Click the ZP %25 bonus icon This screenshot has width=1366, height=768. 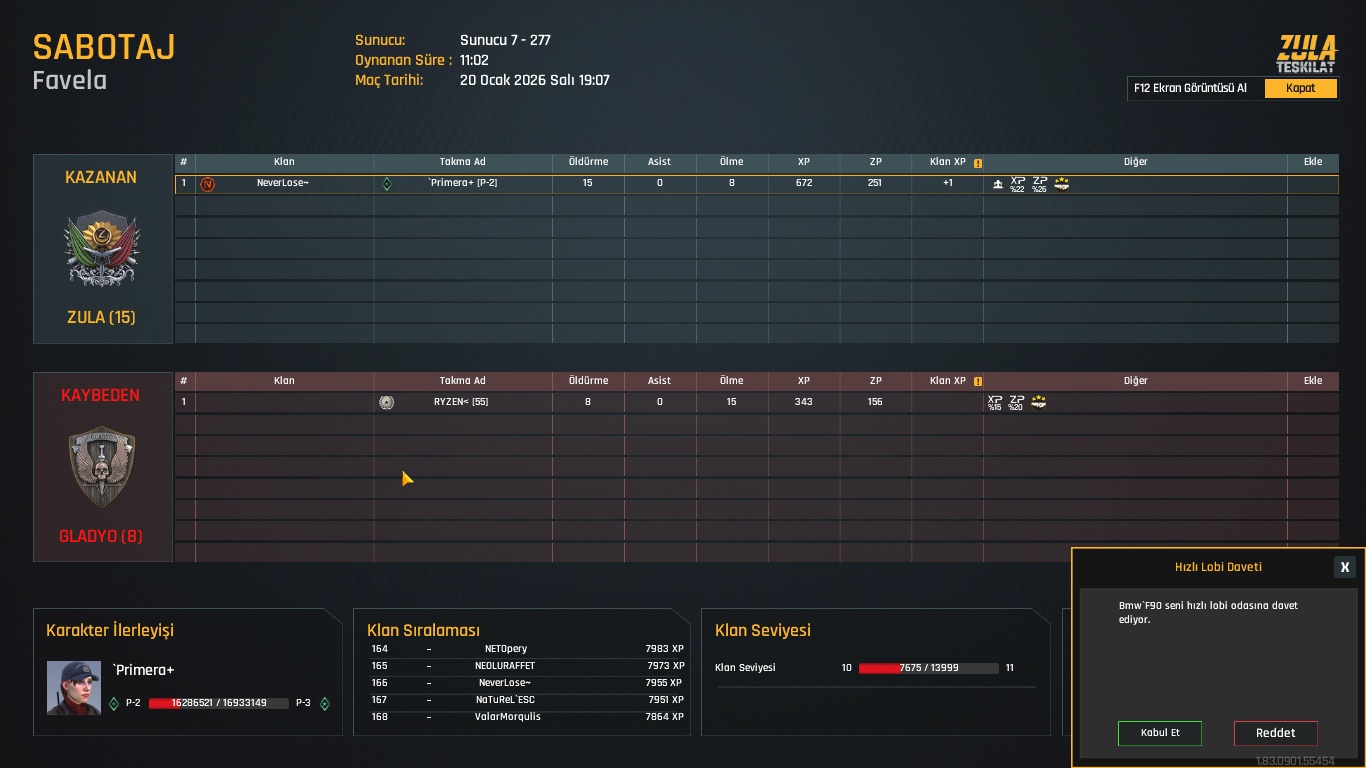pyautogui.click(x=1040, y=184)
